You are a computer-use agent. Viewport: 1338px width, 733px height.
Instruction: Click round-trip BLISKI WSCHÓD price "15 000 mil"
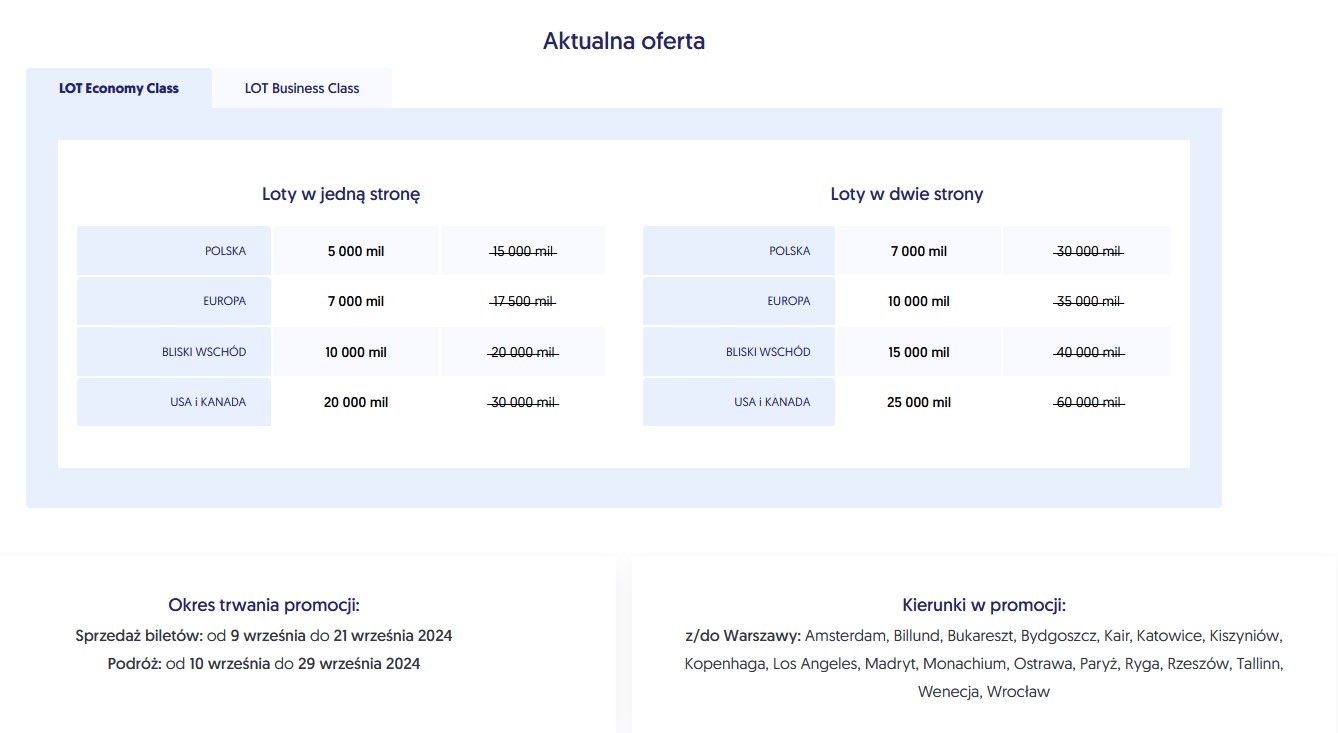coord(919,352)
